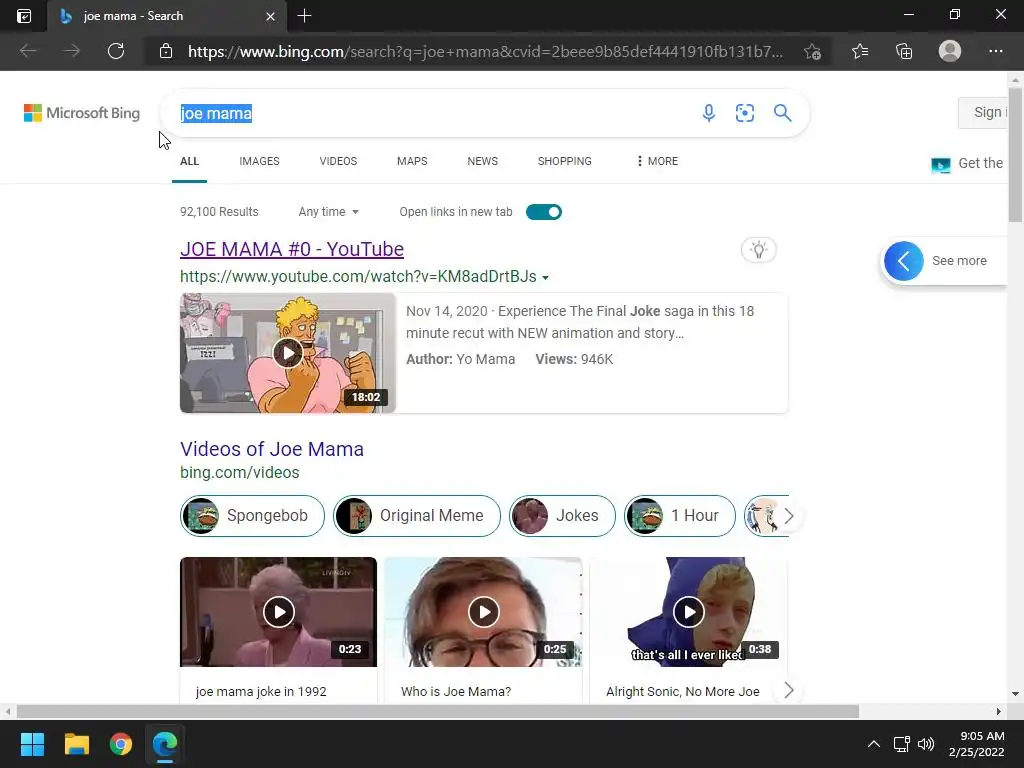
Task: Click the blue See more arrow circle
Action: pyautogui.click(x=904, y=261)
